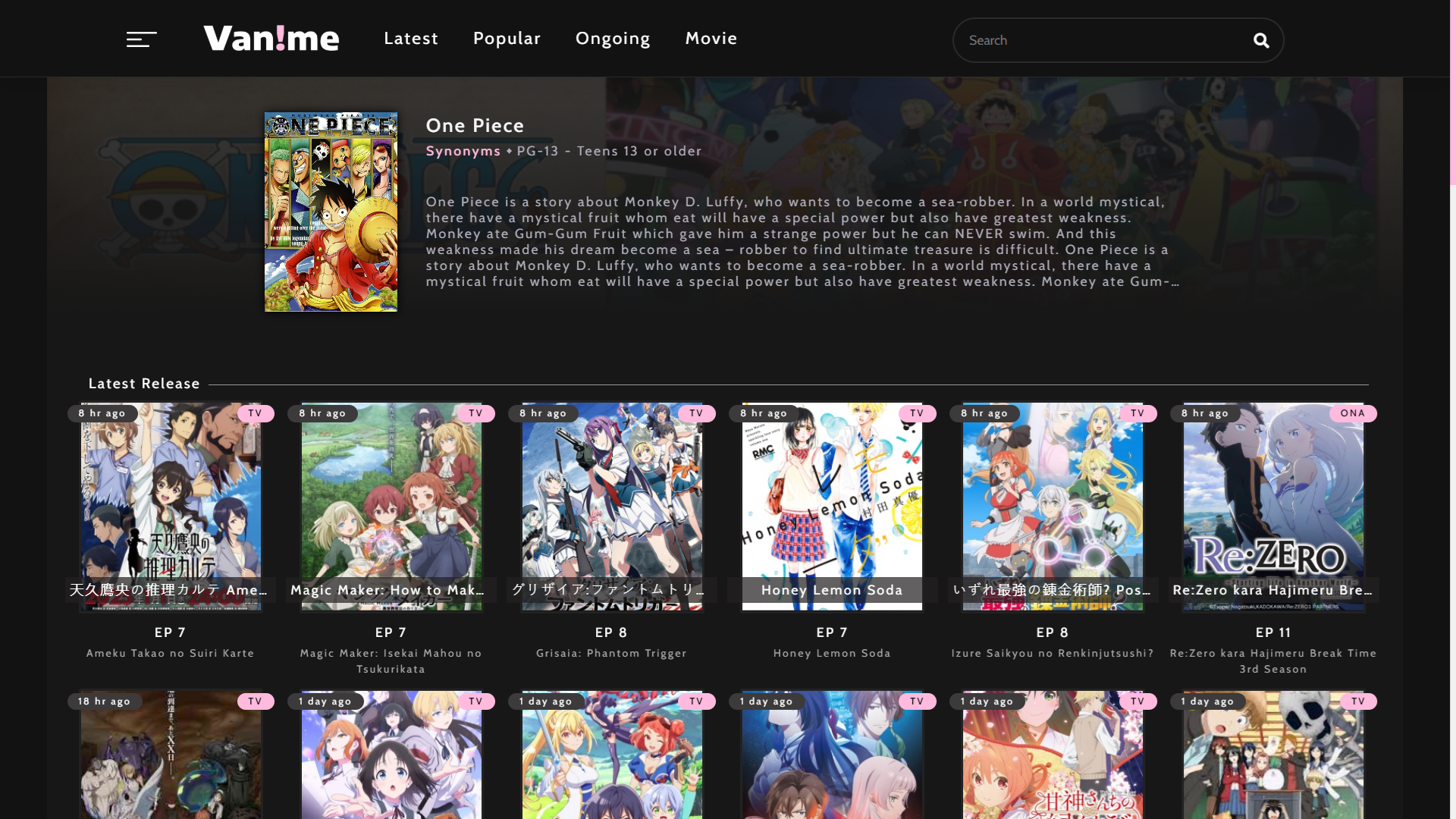Click the 18 hr ago badge on the card
This screenshot has height=819, width=1456.
tap(104, 701)
